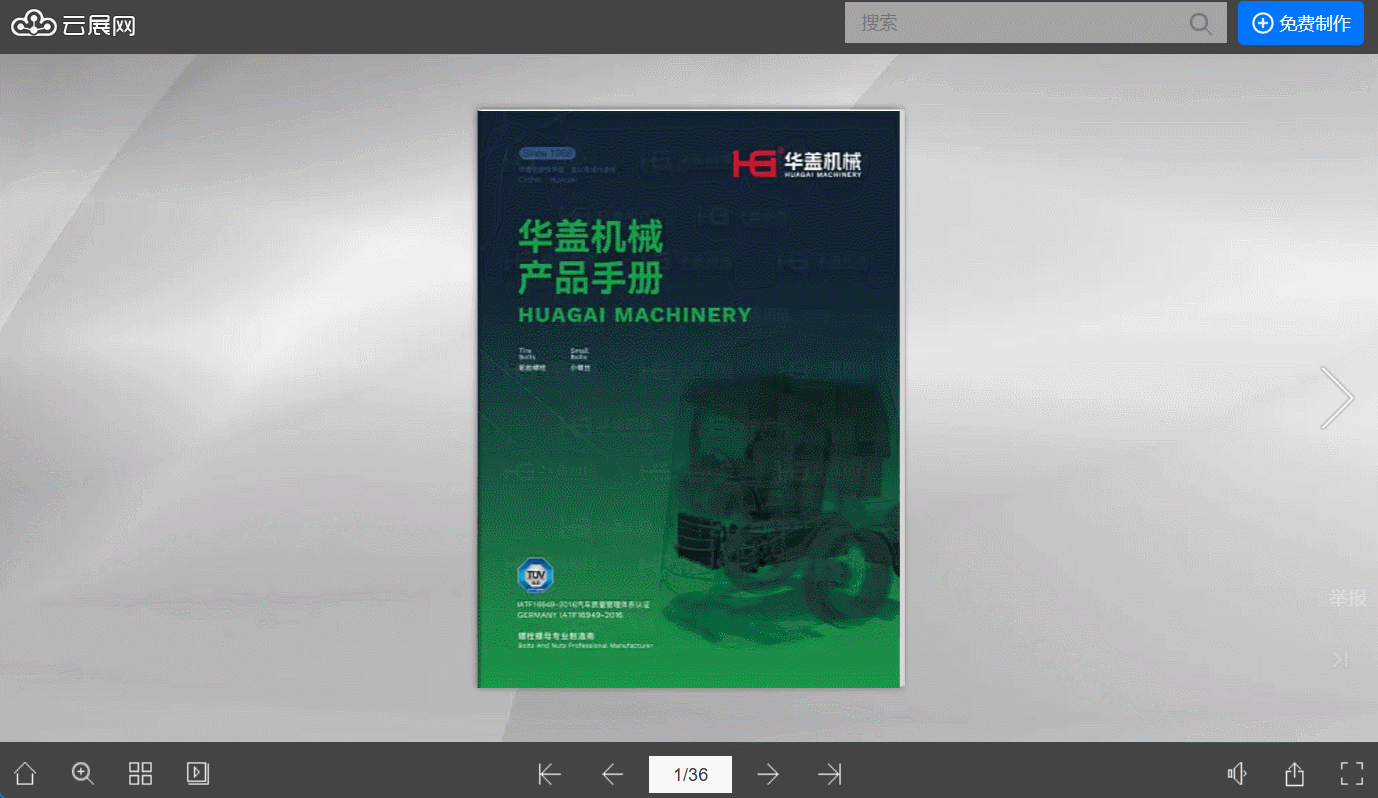Viewport: 1378px width, 798px height.
Task: Click the search magnifier icon
Action: coord(1200,23)
